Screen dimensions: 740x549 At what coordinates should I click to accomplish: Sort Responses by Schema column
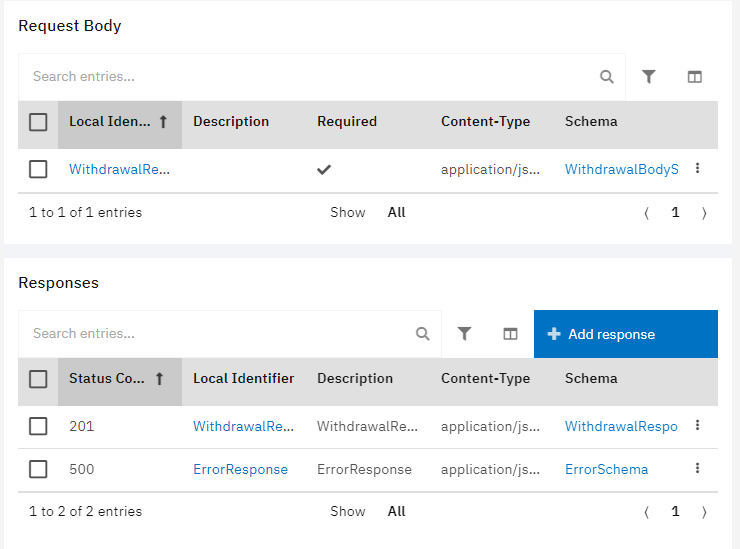(591, 378)
